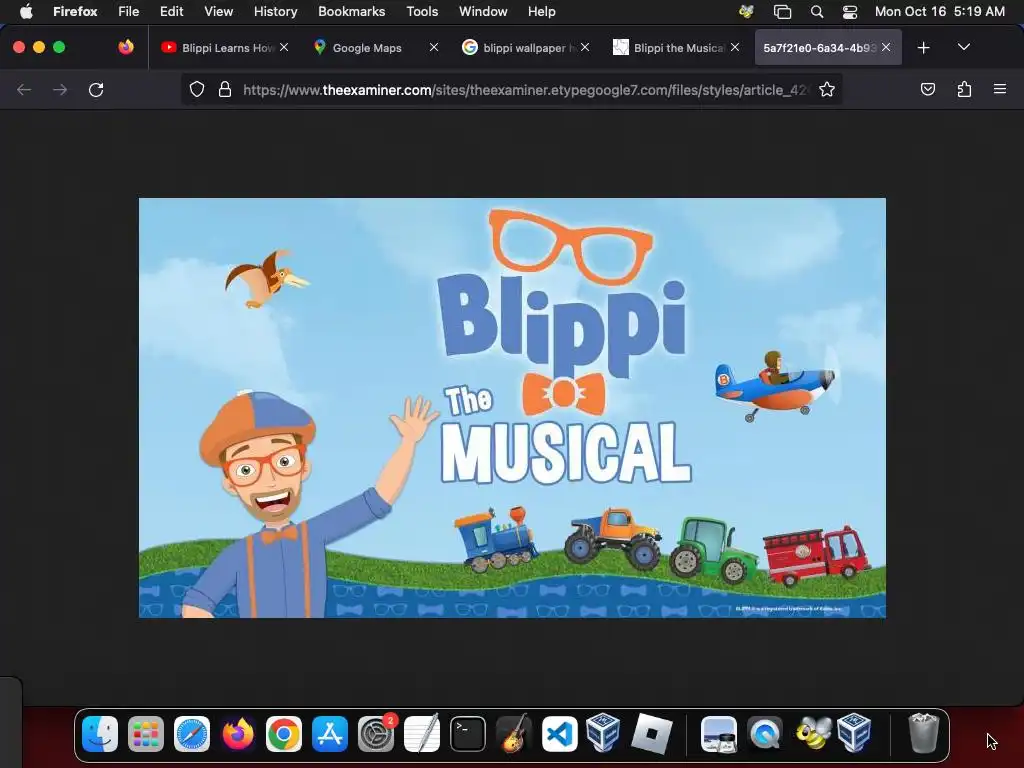Launch Terminal from the Dock
The height and width of the screenshot is (768, 1024).
point(468,734)
